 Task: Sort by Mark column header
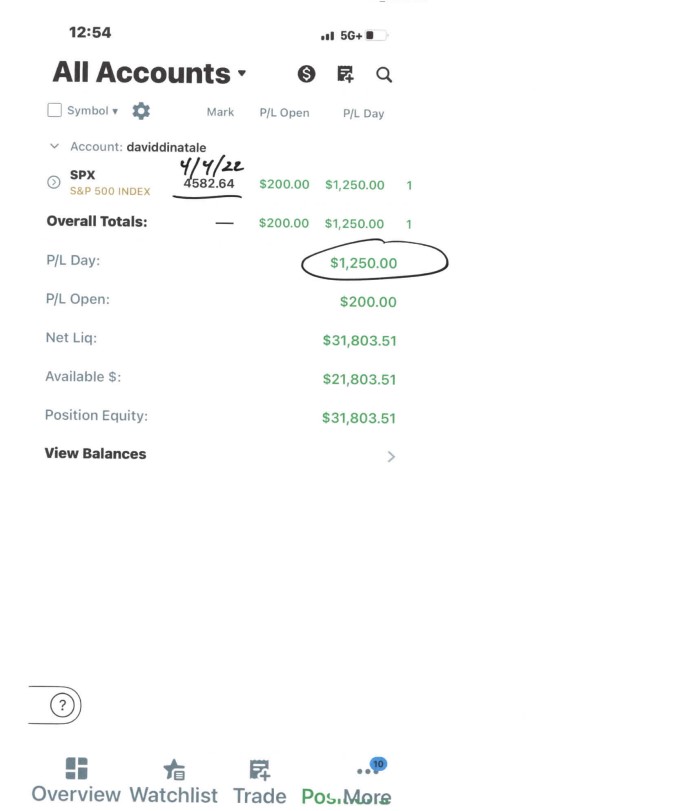pyautogui.click(x=220, y=112)
